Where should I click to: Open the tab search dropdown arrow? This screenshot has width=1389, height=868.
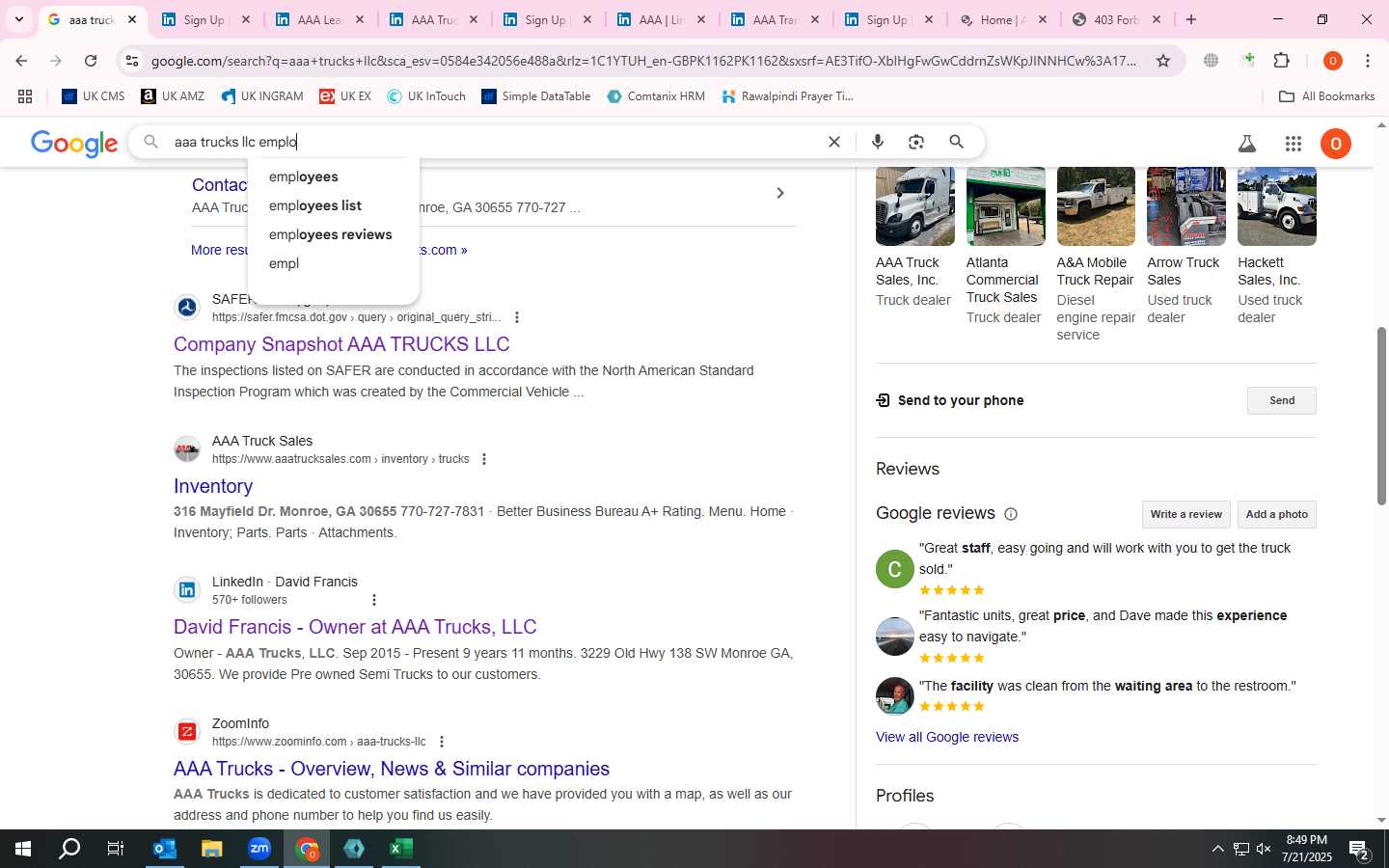pos(19,19)
